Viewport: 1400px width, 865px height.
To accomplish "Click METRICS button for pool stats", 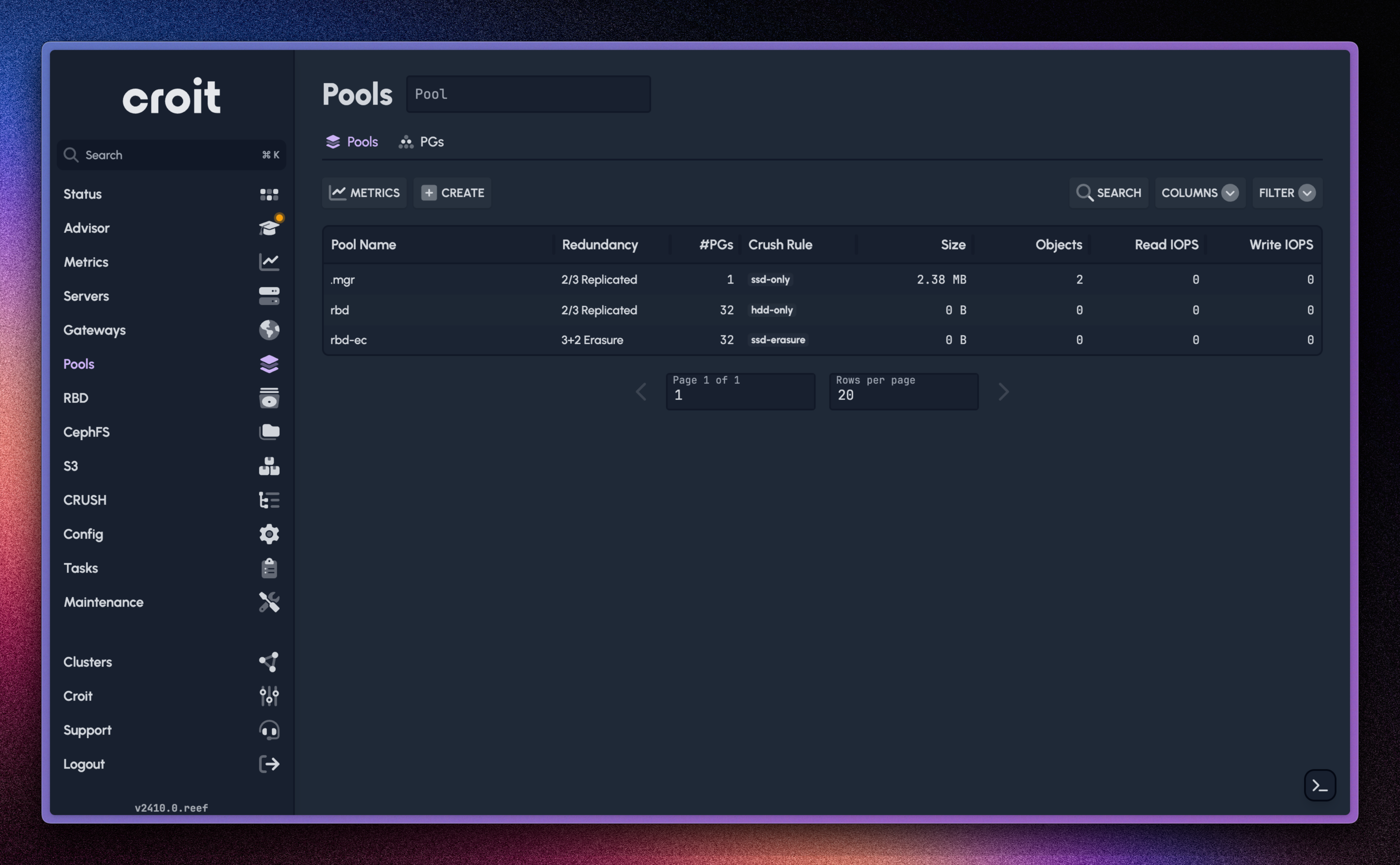I will 365,192.
